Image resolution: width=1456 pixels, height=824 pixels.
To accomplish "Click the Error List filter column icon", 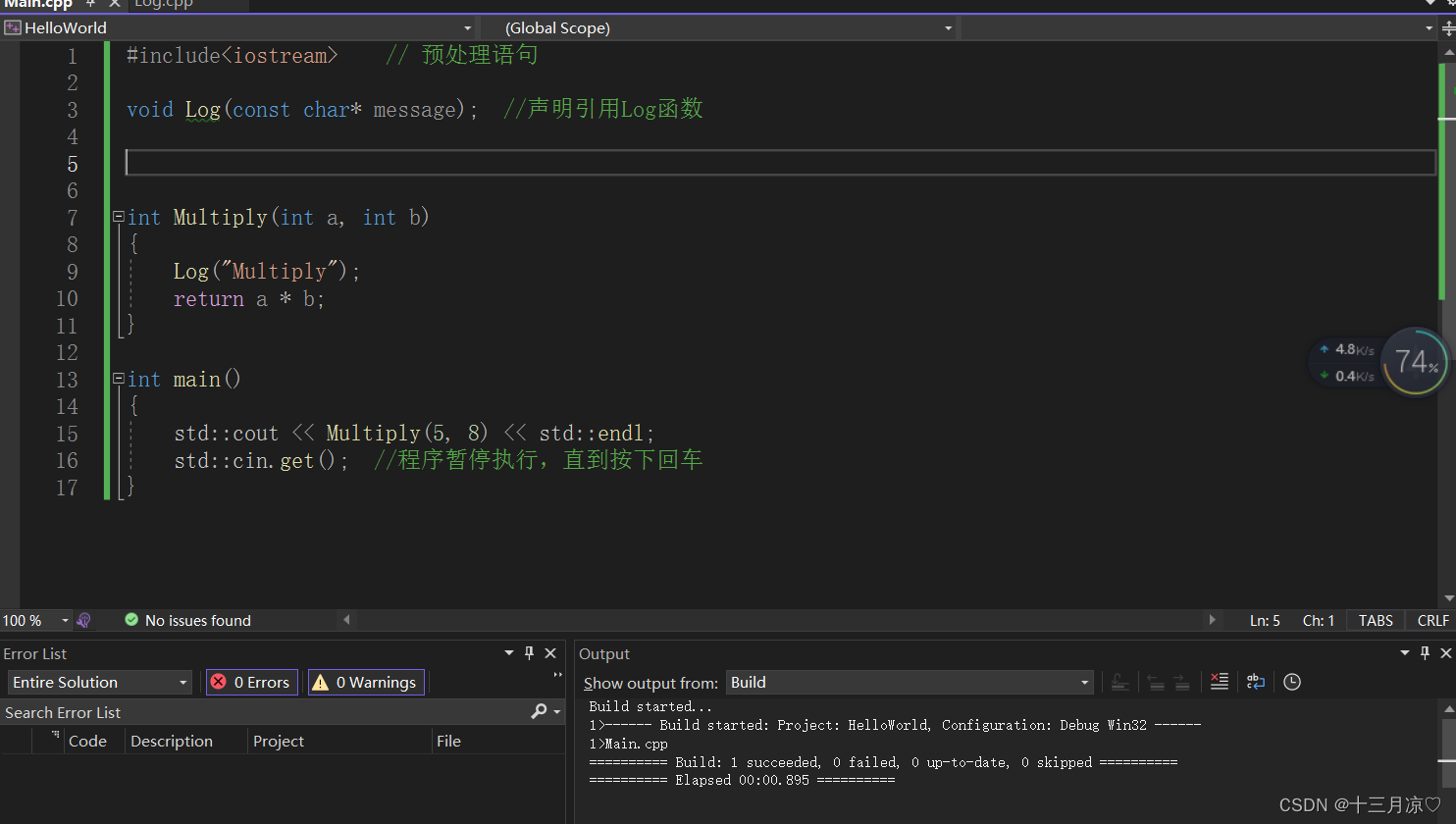I will click(x=55, y=735).
